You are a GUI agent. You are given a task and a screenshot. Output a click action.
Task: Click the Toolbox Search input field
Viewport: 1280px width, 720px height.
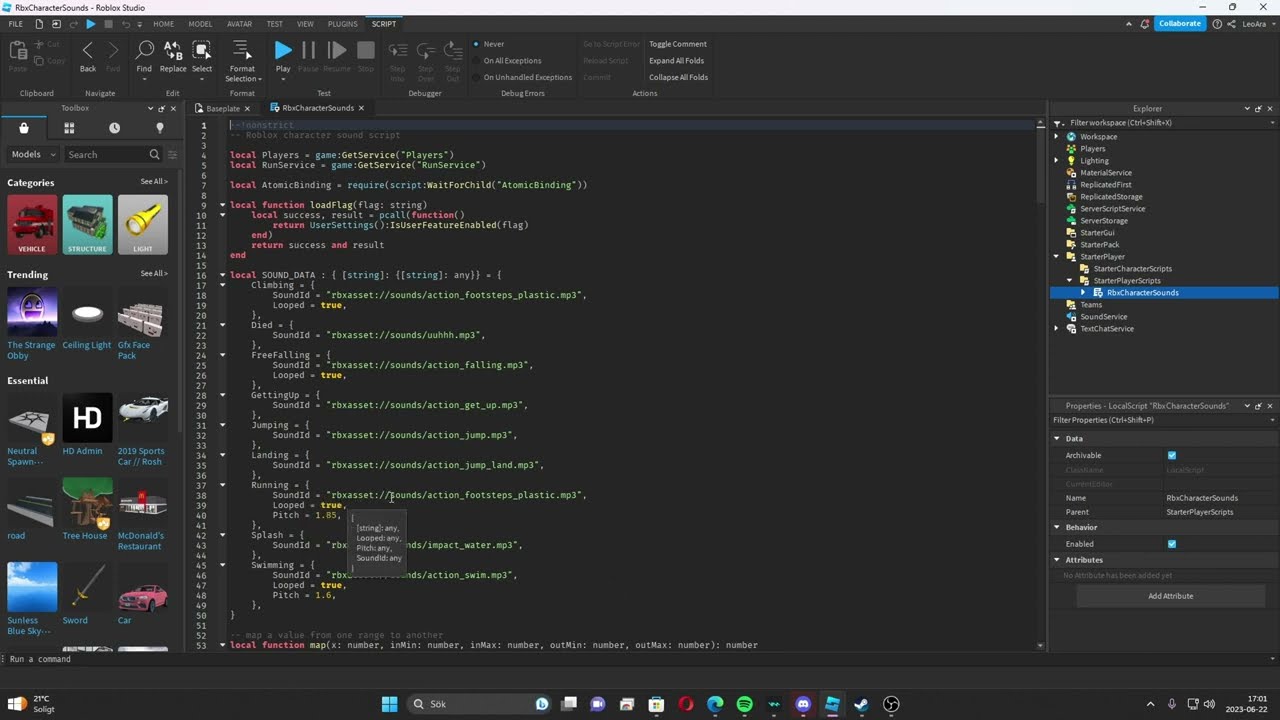[106, 155]
